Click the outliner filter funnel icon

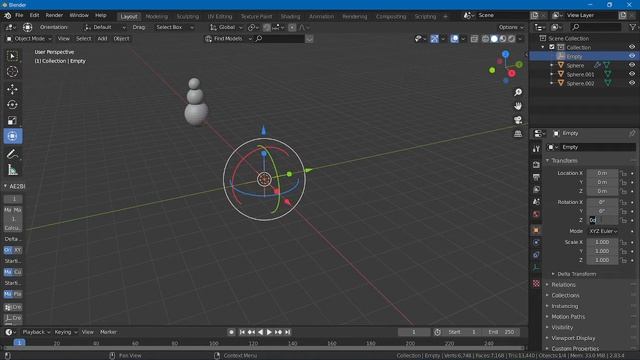point(633,27)
